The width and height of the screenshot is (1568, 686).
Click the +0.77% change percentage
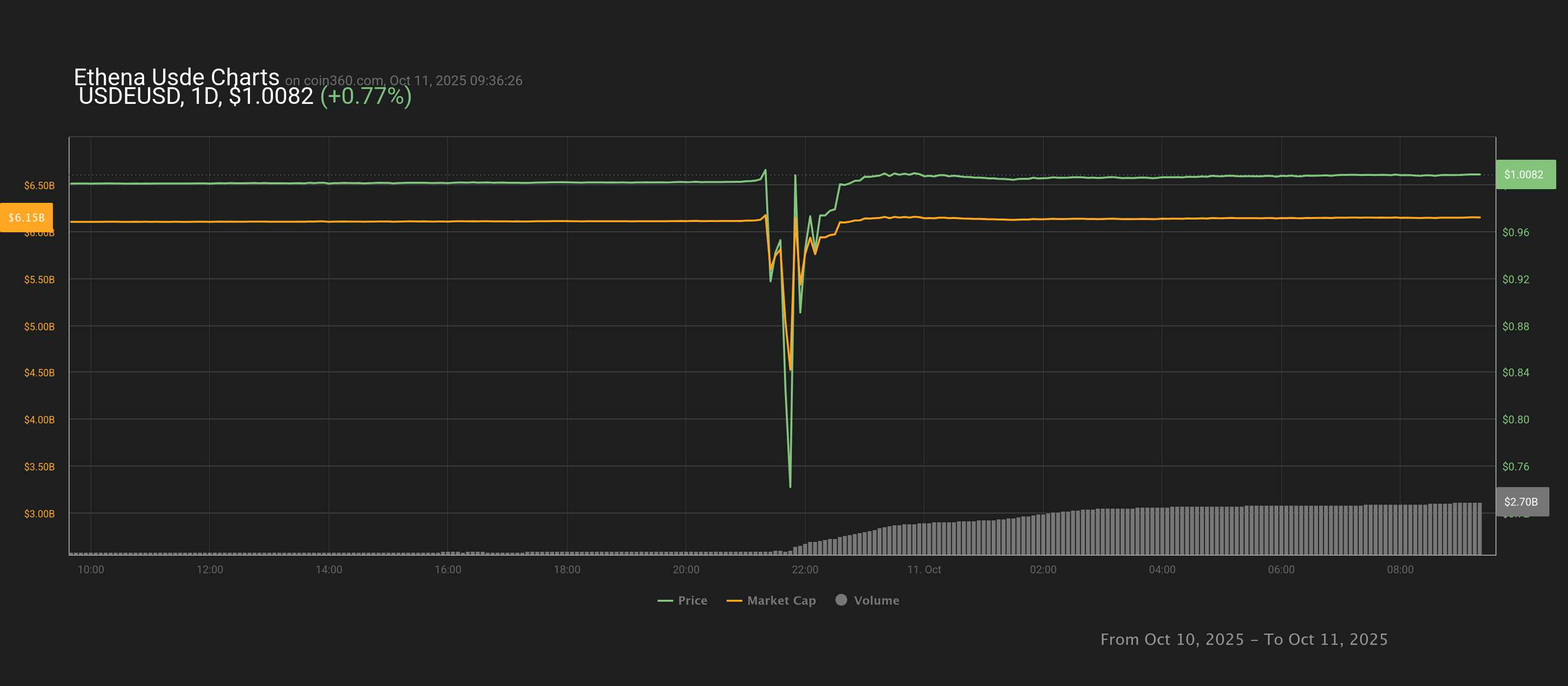pyautogui.click(x=365, y=96)
